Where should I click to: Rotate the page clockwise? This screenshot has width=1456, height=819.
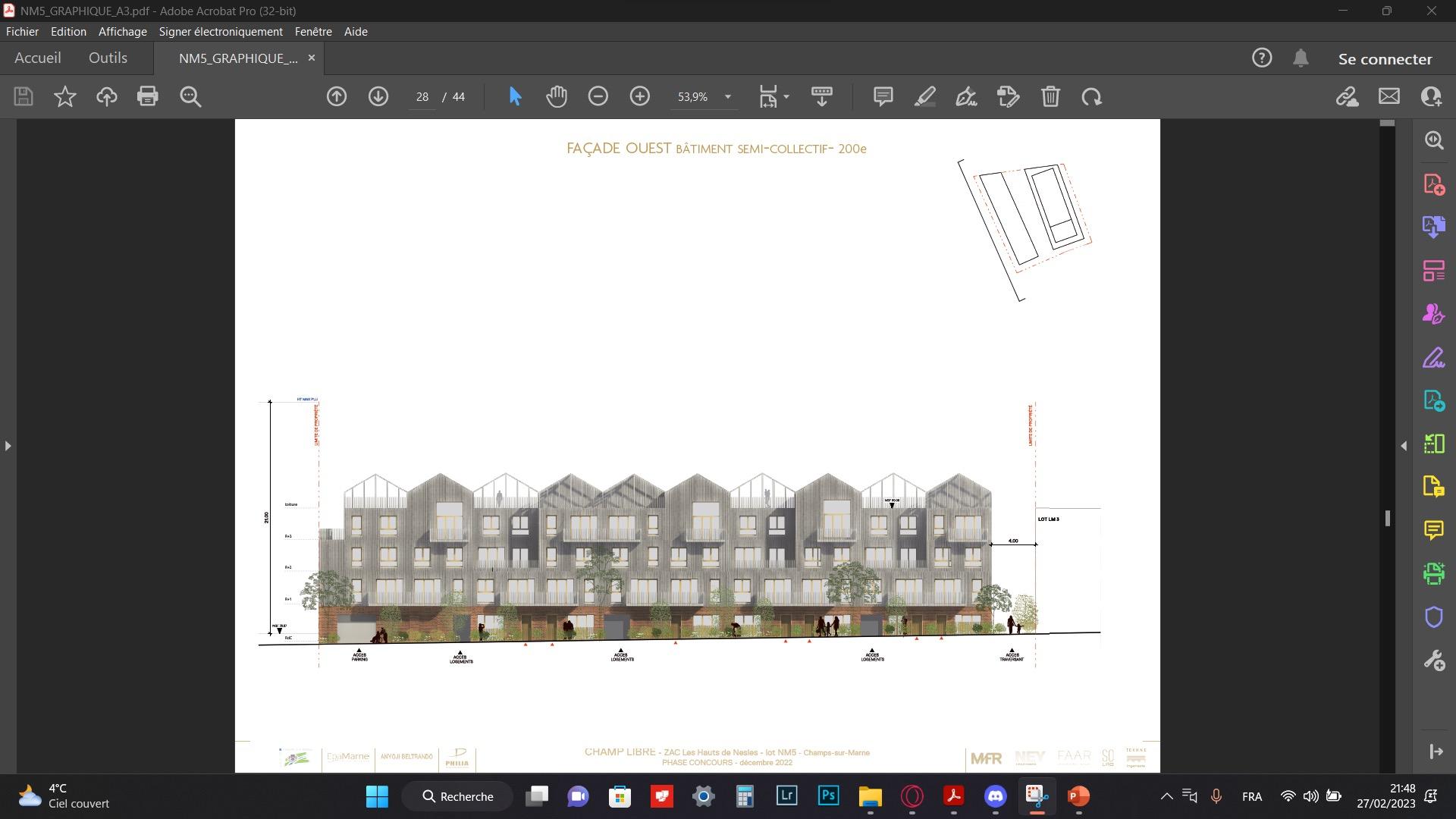(1092, 96)
